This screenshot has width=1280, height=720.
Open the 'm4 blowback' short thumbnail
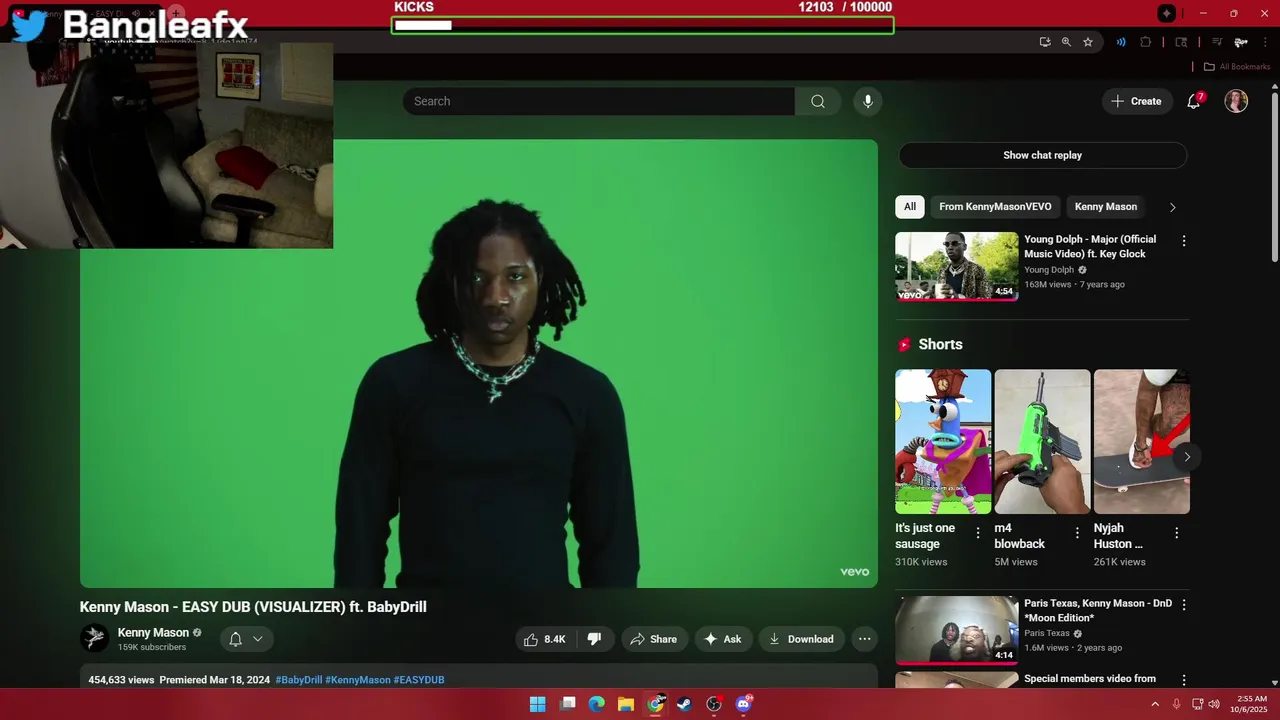(x=1042, y=442)
